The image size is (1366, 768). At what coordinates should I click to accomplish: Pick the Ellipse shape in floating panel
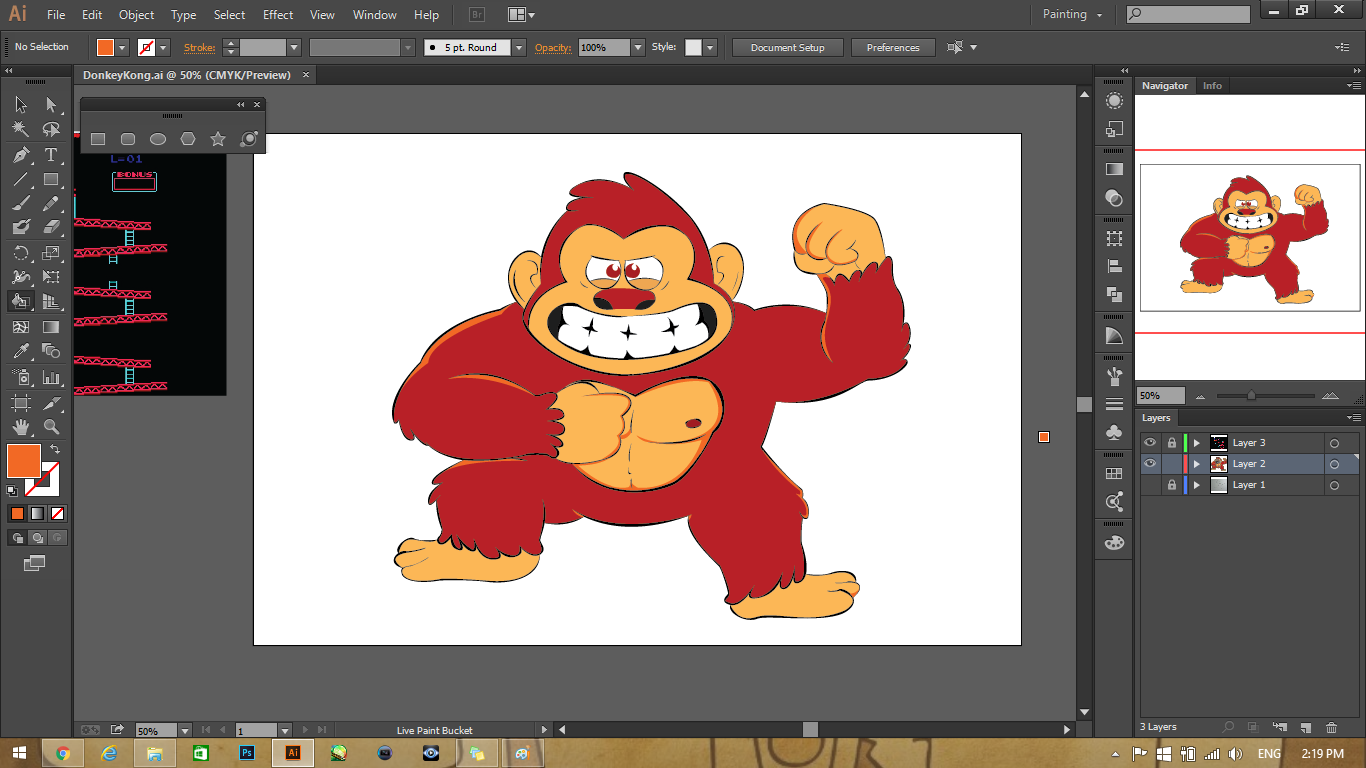pyautogui.click(x=158, y=139)
